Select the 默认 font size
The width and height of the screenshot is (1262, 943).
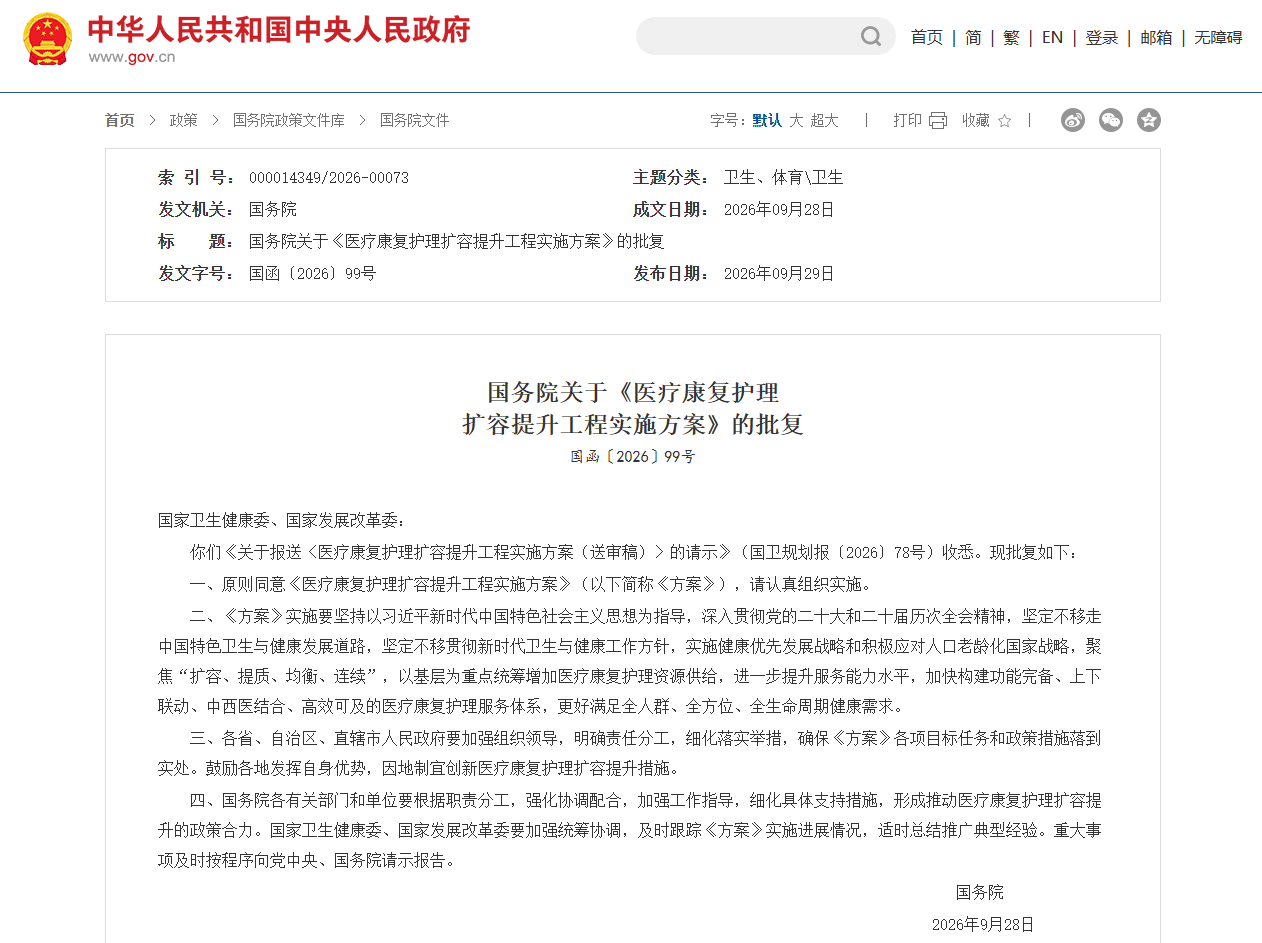point(767,120)
